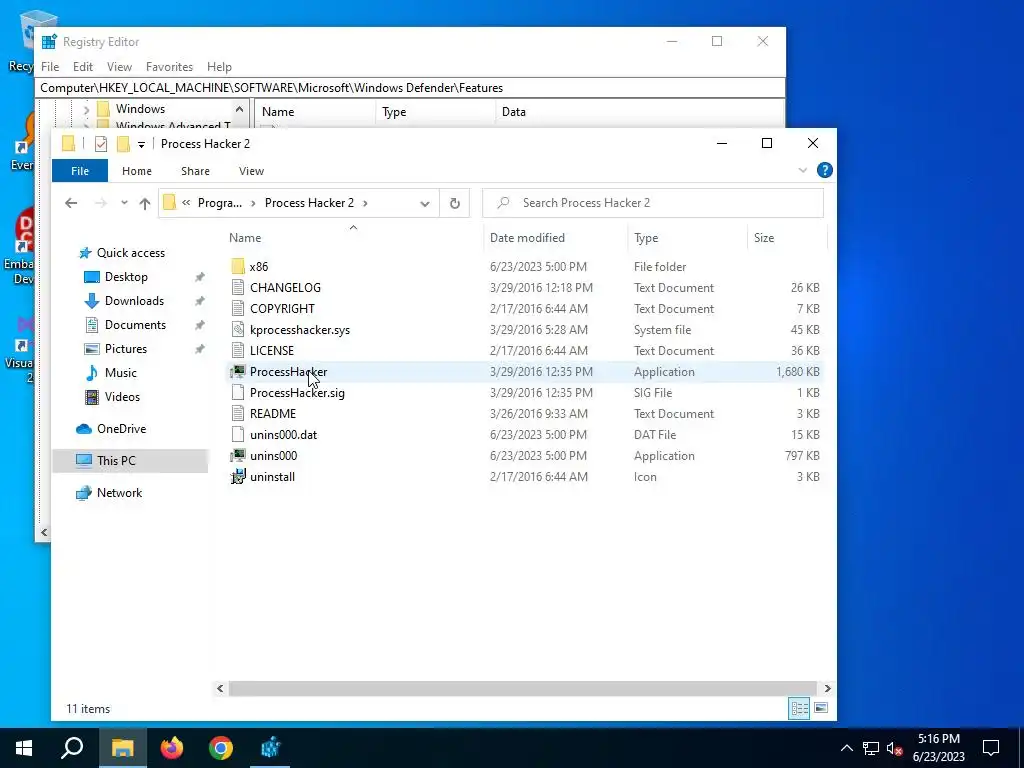The width and height of the screenshot is (1024, 768).
Task: Select the README text document
Action: 273,413
